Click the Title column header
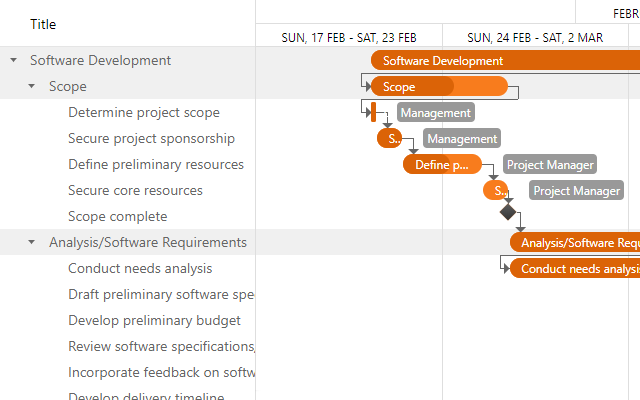 pos(43,24)
